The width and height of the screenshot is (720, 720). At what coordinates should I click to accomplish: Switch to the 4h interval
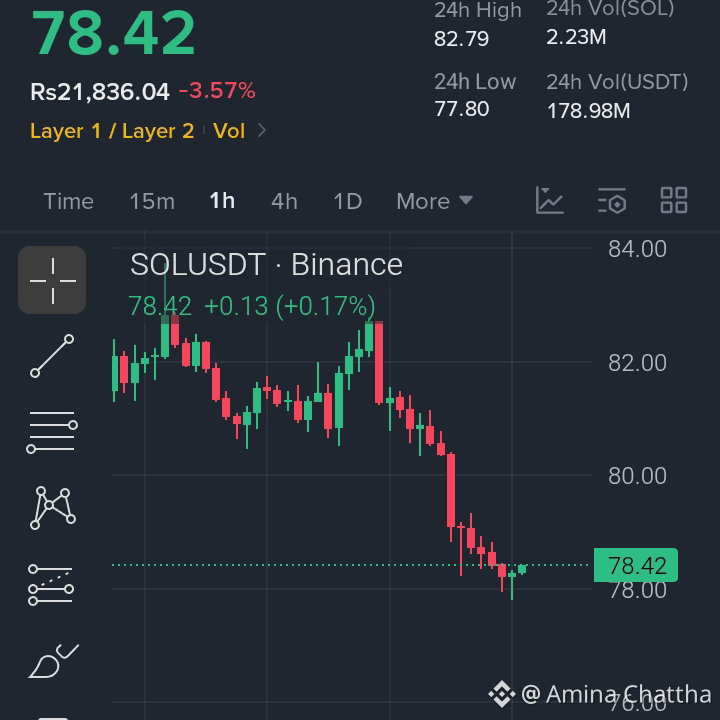(x=284, y=202)
